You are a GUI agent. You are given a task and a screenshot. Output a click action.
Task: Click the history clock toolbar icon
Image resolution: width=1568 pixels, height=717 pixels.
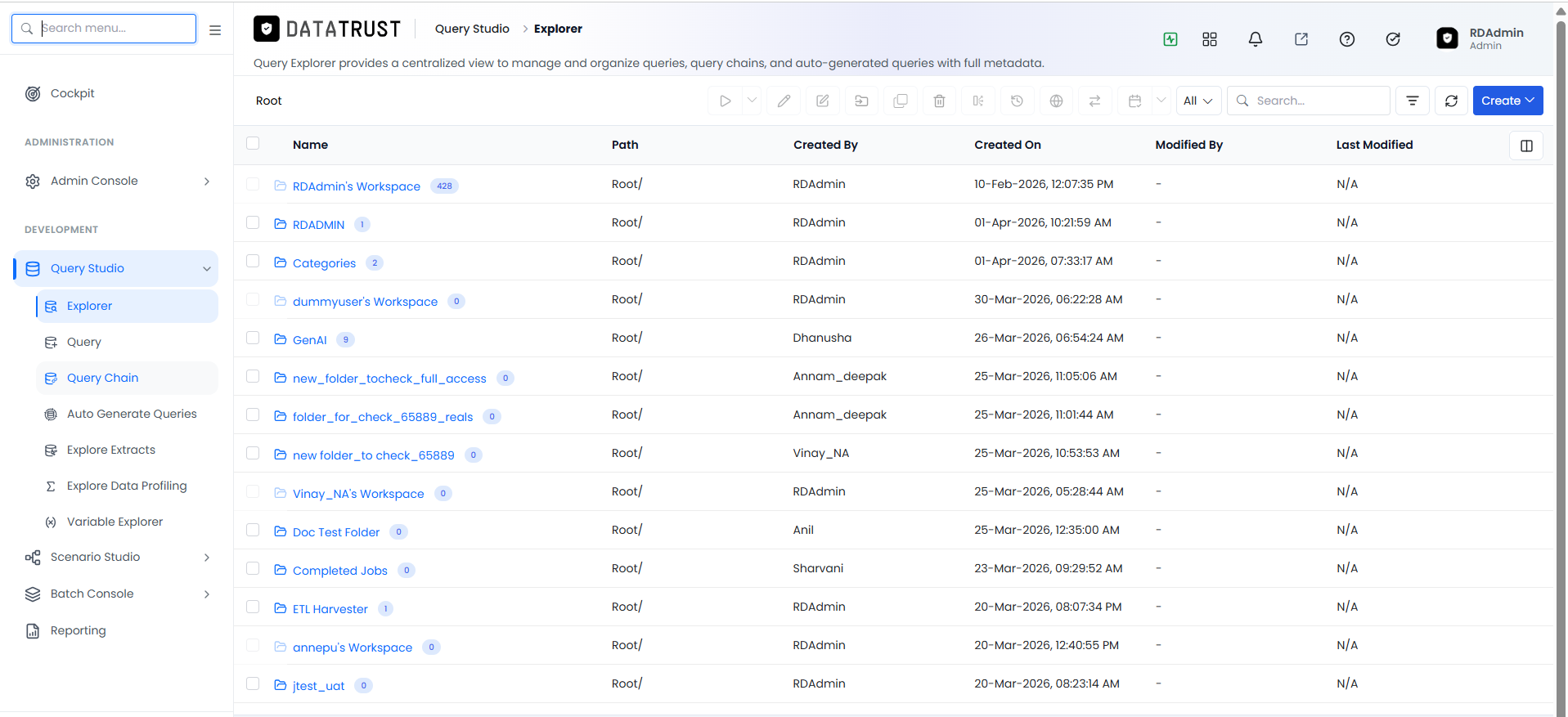[x=1017, y=101]
